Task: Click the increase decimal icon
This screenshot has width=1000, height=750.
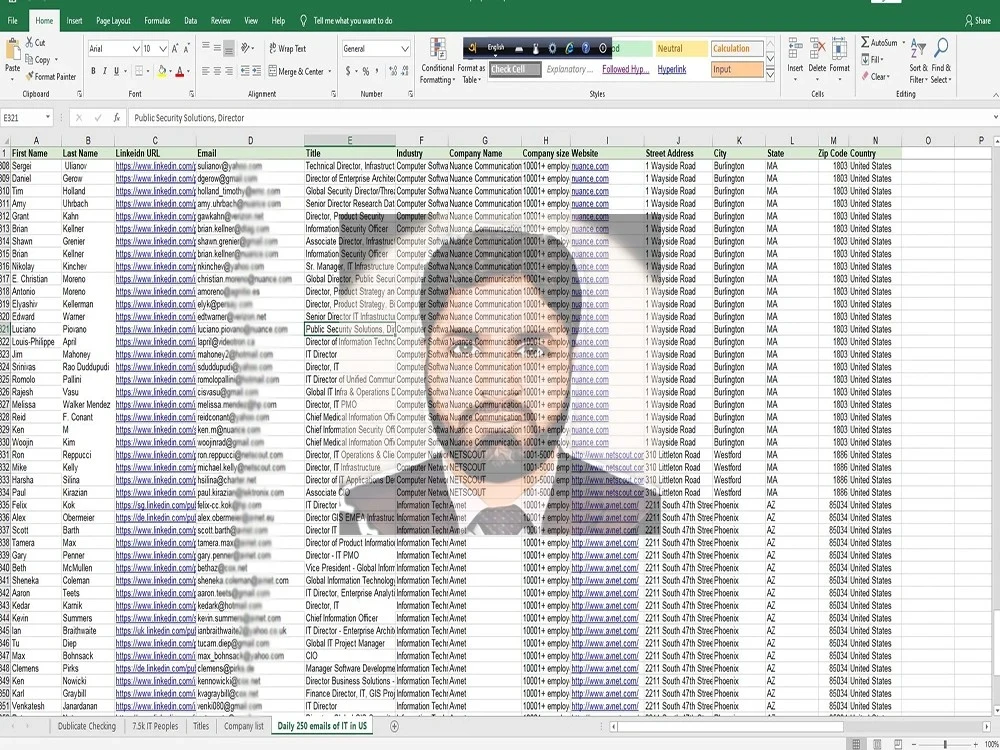Action: [x=393, y=71]
